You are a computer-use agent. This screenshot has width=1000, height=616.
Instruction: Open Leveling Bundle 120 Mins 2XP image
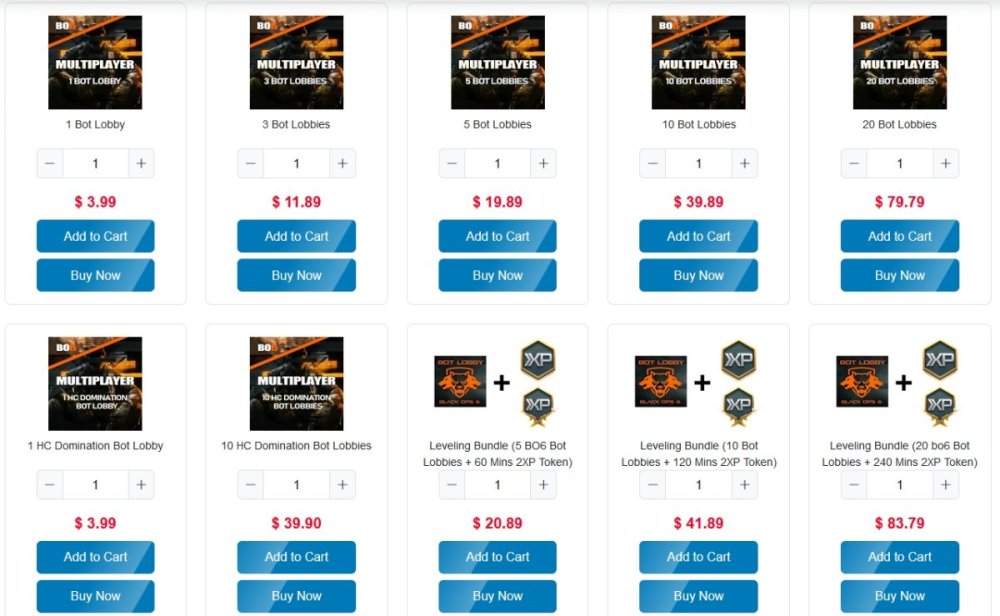click(698, 383)
